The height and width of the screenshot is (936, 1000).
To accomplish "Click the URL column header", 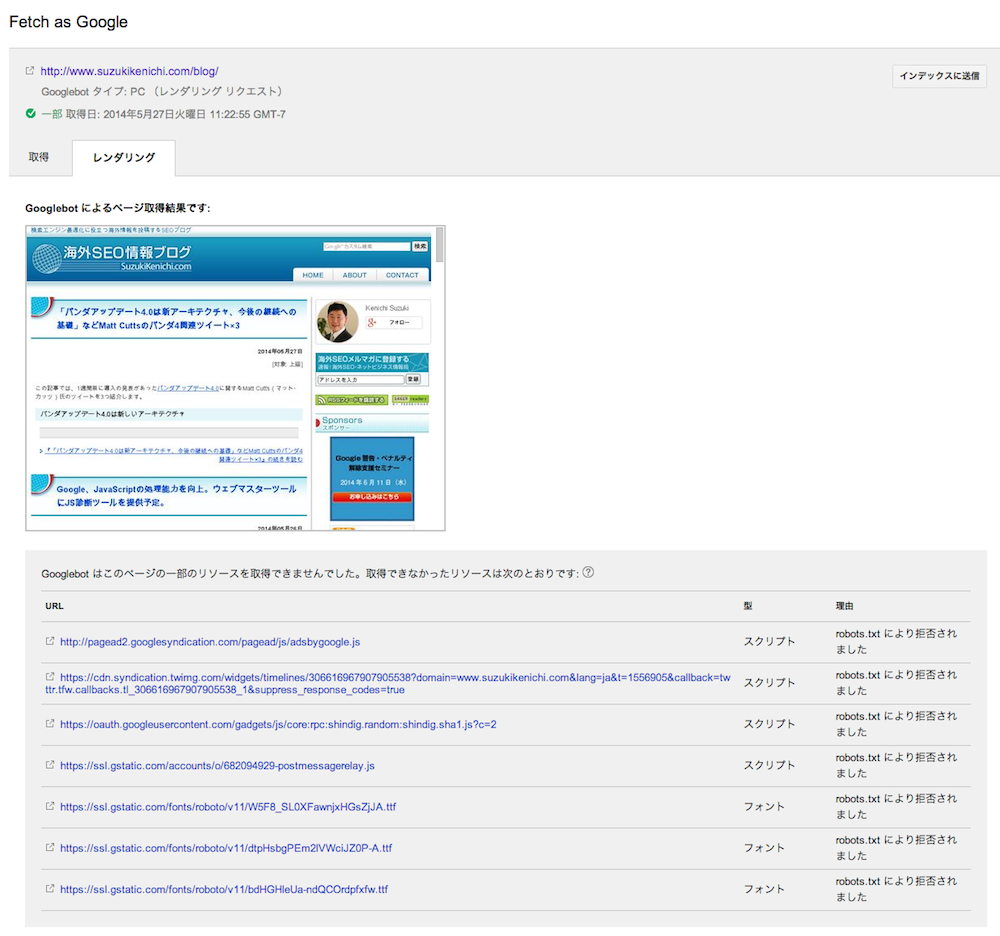I will [x=54, y=606].
